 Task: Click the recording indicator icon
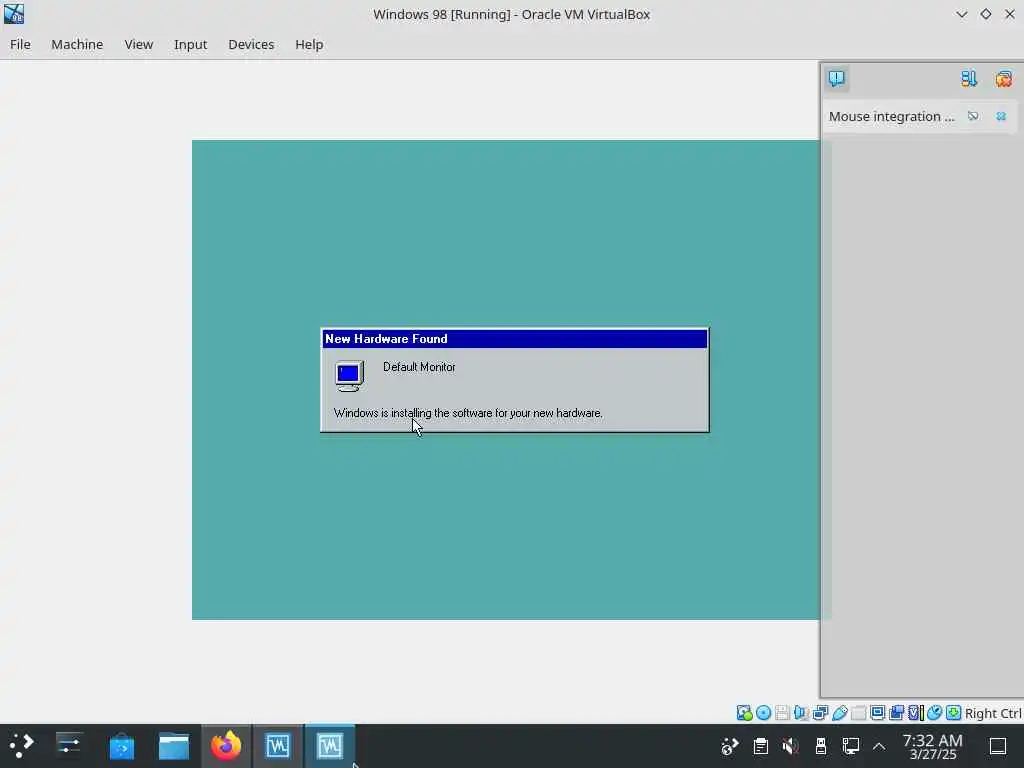click(896, 713)
